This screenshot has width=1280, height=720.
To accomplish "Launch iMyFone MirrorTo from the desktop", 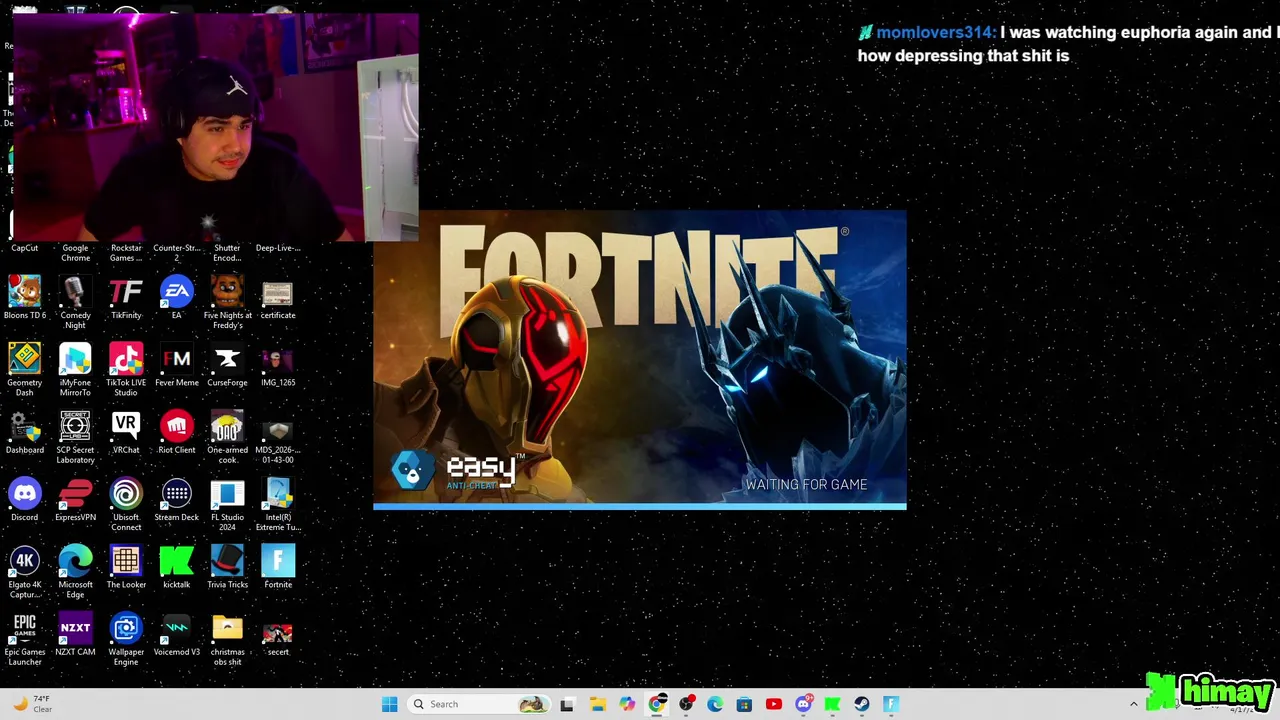I will (75, 370).
